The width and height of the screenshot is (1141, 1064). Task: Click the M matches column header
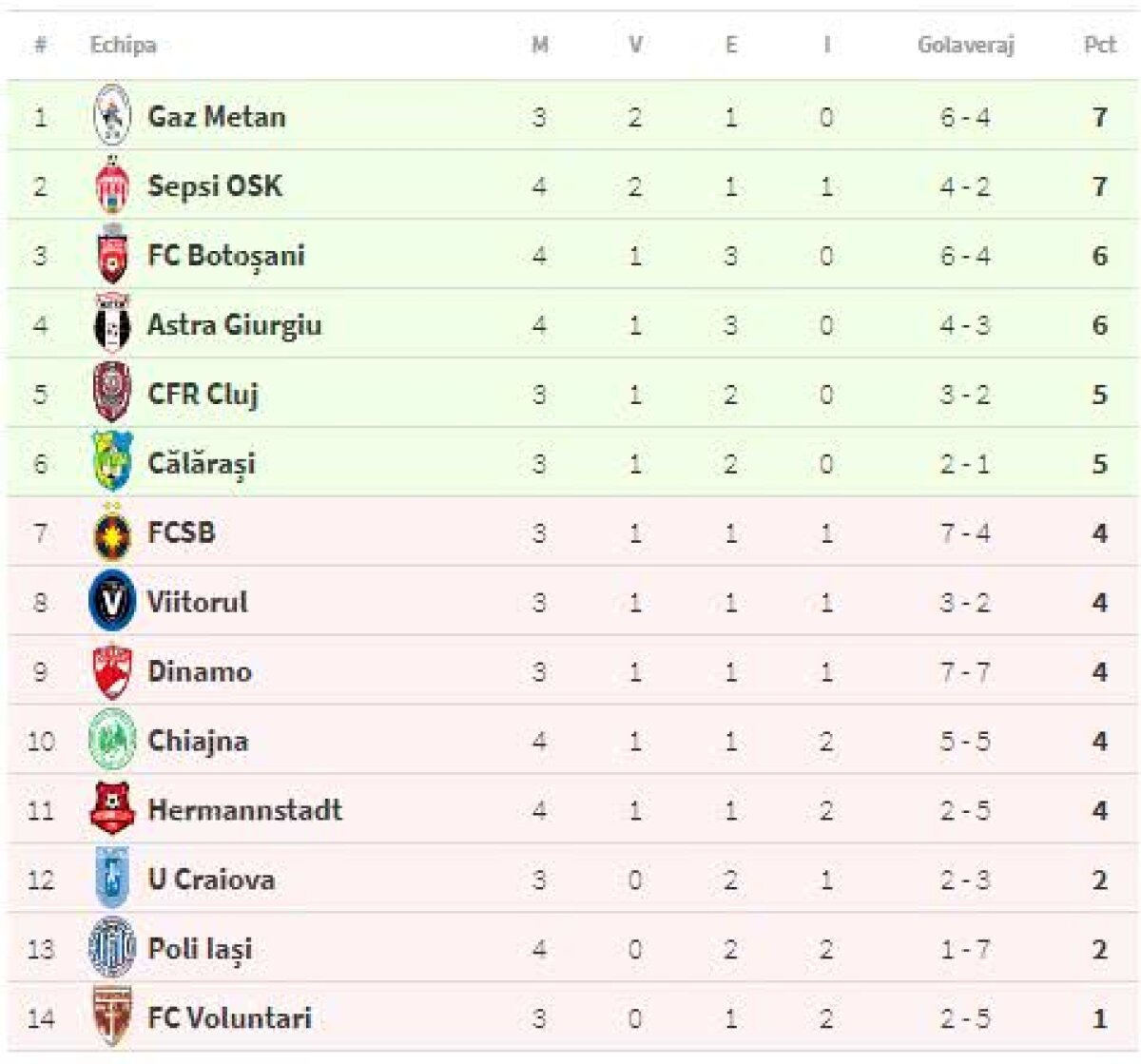tap(539, 45)
